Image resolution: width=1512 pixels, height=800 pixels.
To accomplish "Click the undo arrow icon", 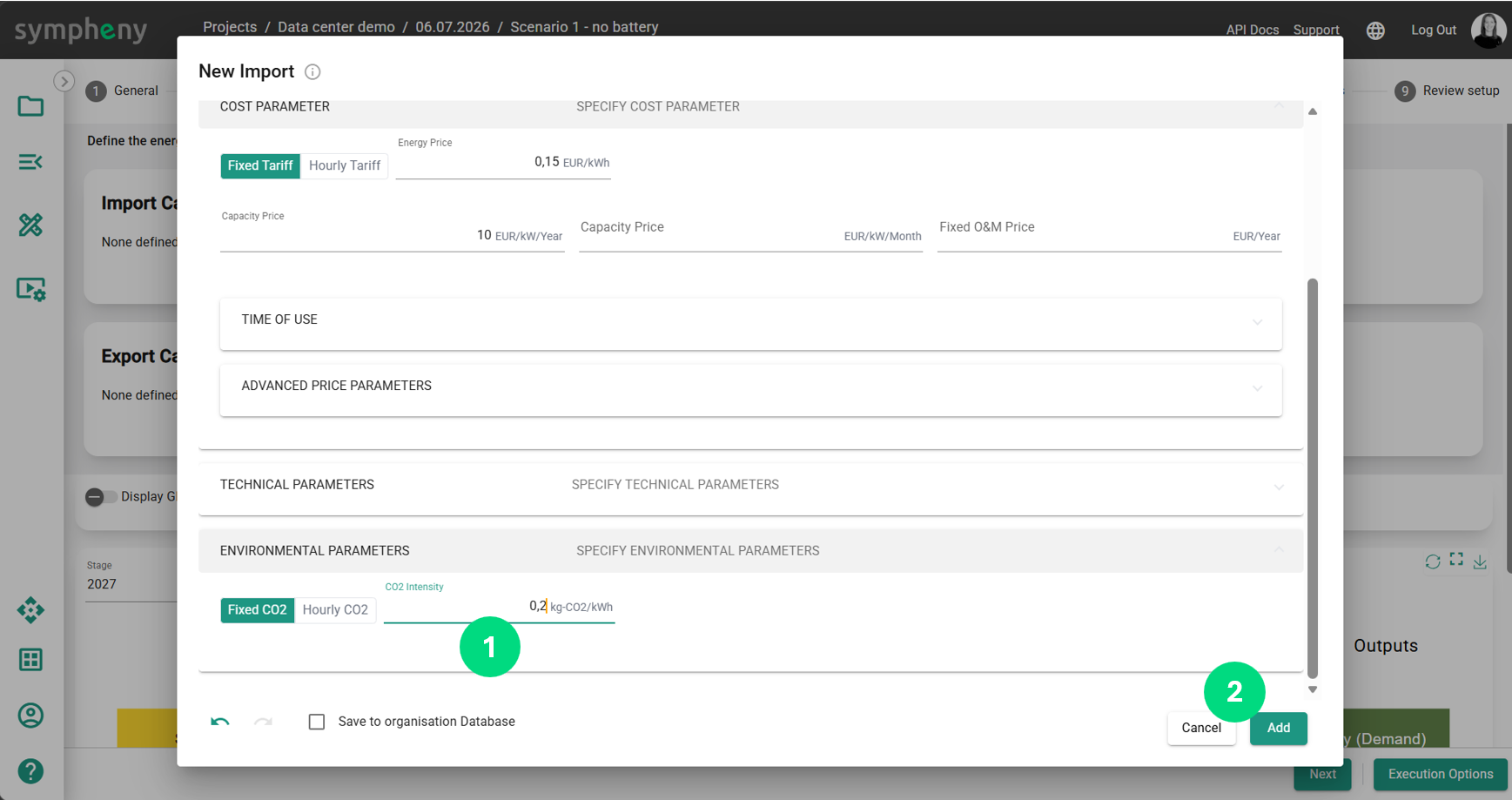I will click(220, 722).
